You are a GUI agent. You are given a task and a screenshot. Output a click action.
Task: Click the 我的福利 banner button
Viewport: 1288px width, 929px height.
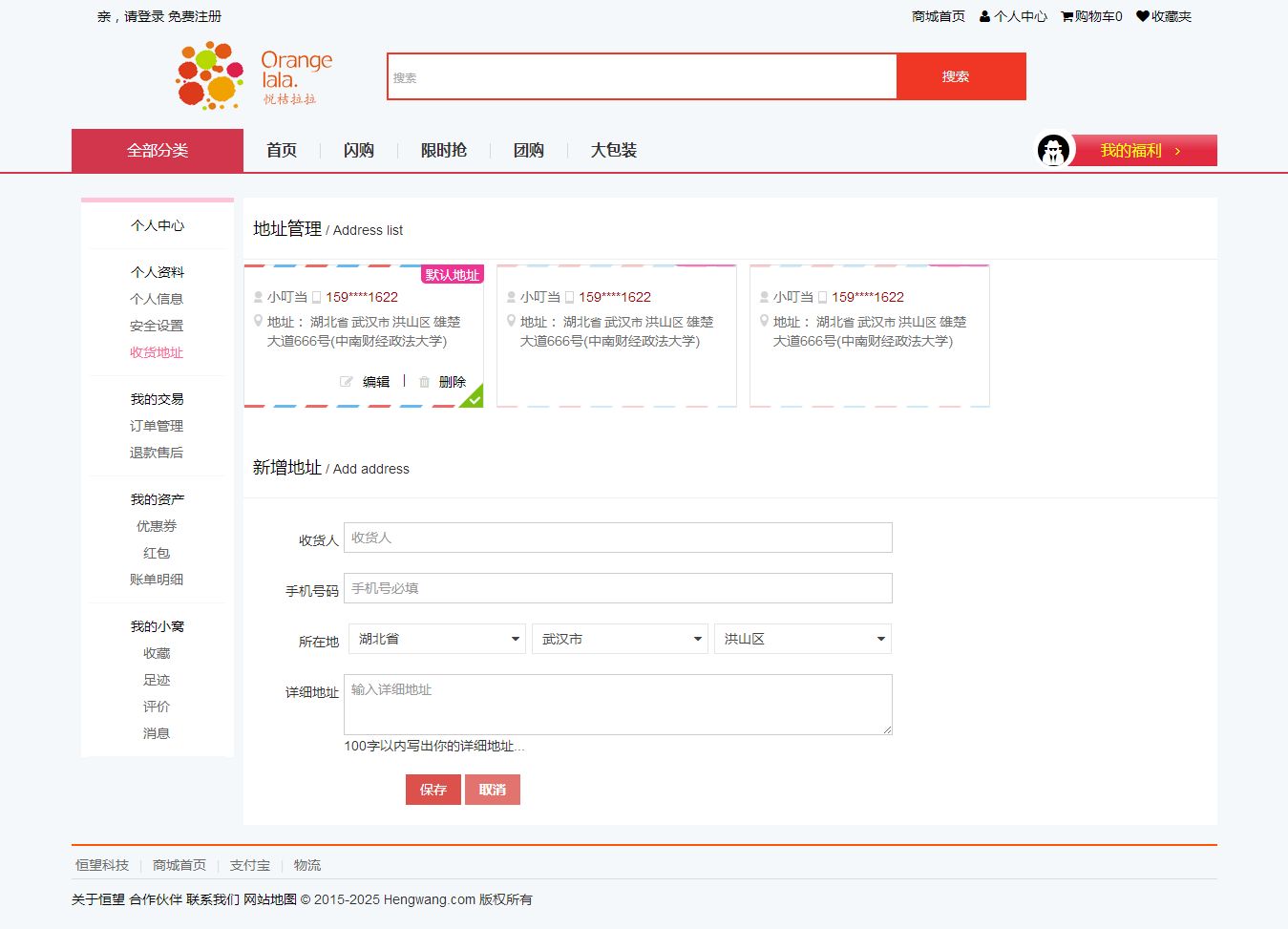click(1144, 151)
